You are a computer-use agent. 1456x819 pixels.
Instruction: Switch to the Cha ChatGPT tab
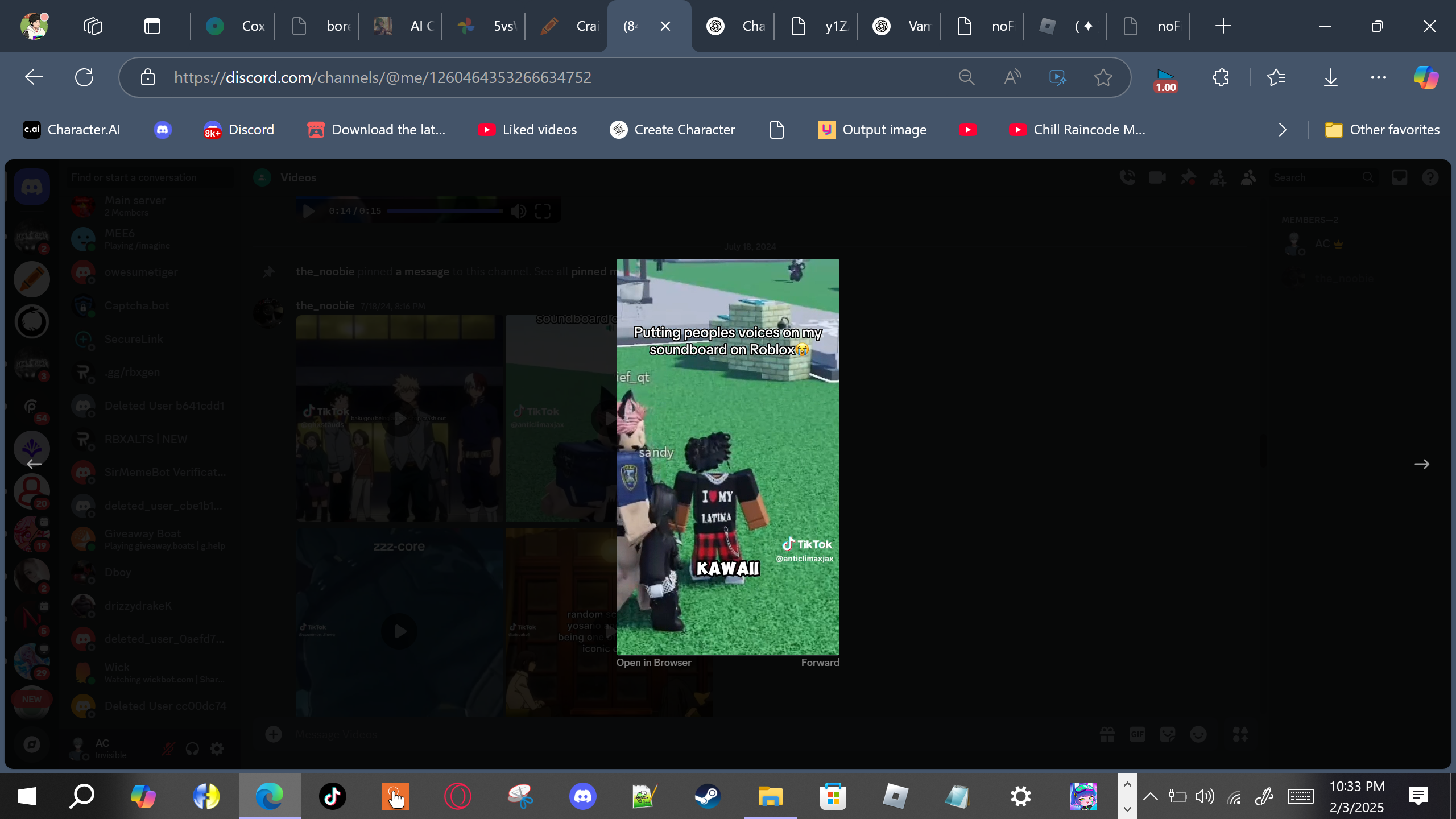735,26
